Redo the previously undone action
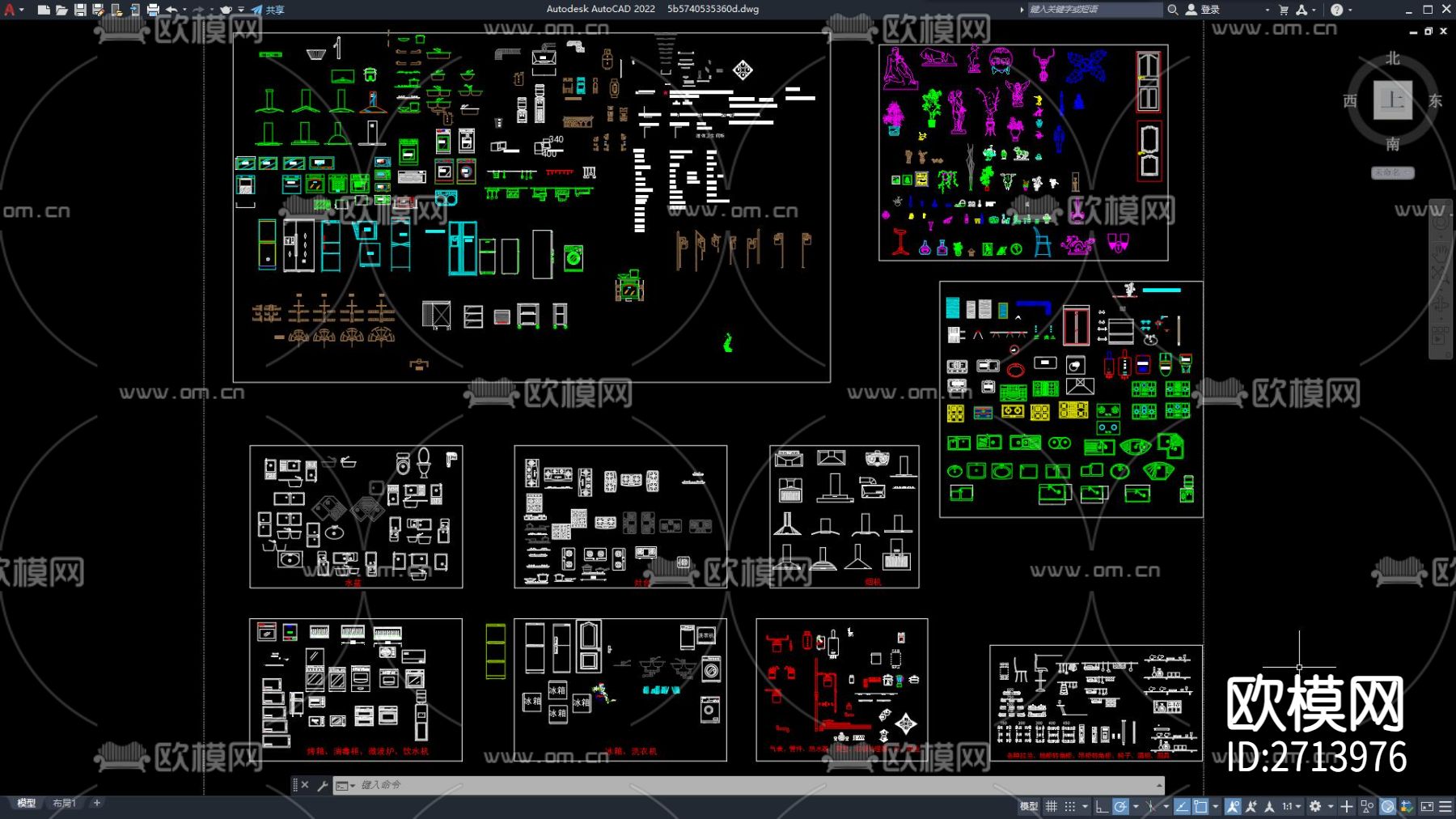The width and height of the screenshot is (1456, 819). (x=199, y=10)
